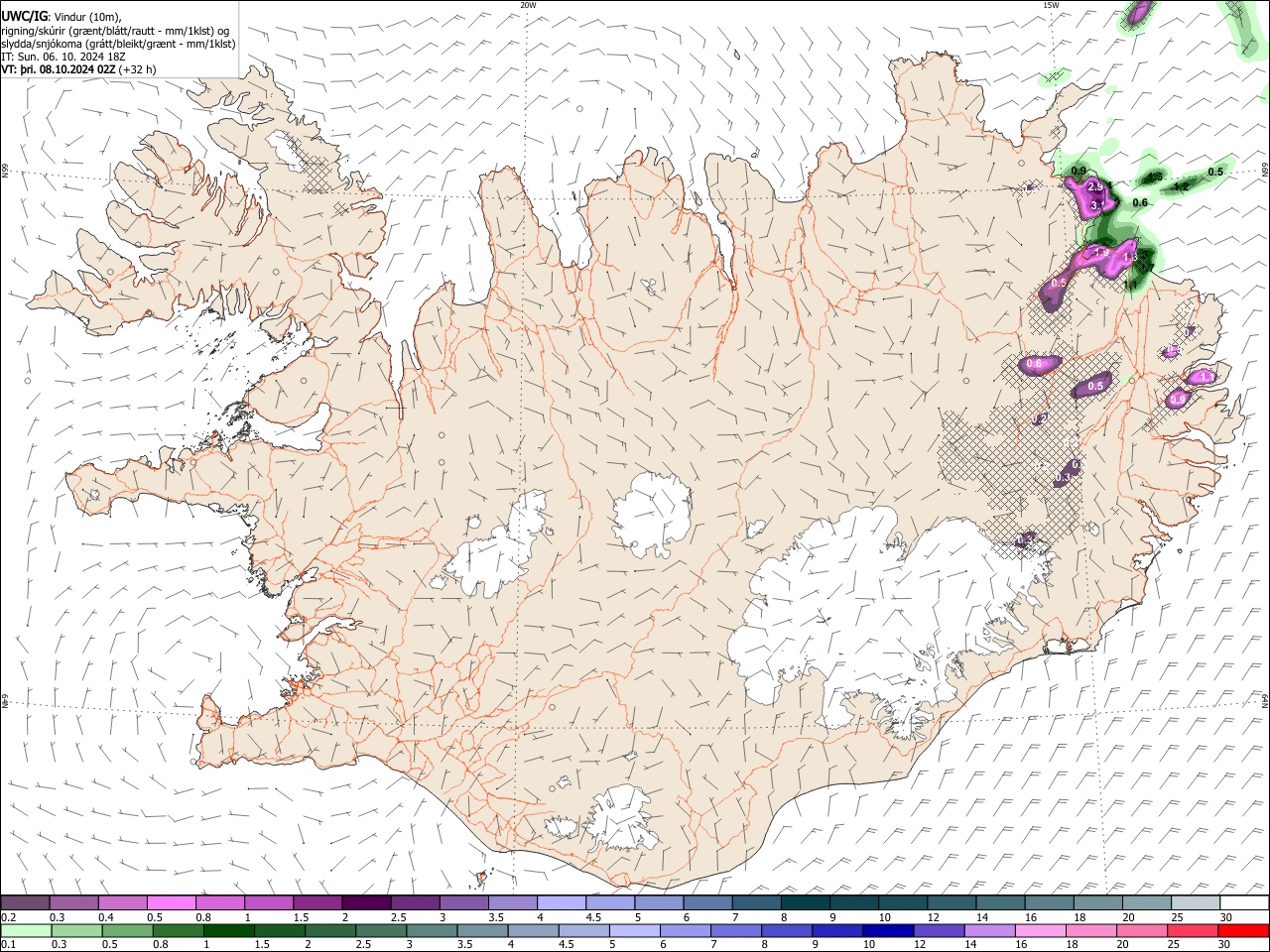Click the white '0.6' value in purple patch
The height and width of the screenshot is (952, 1270).
[1034, 364]
